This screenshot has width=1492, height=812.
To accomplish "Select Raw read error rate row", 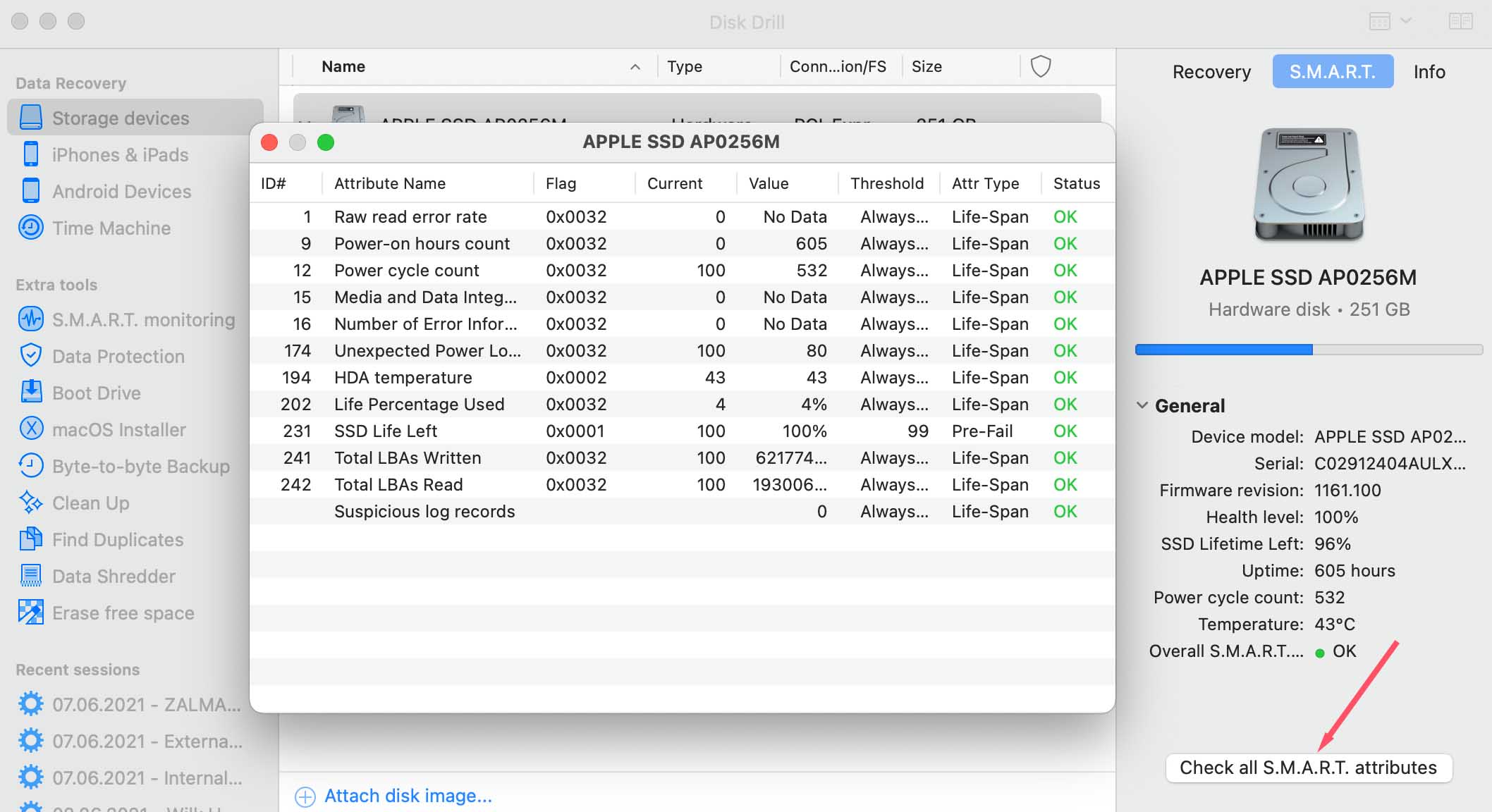I will tap(682, 216).
